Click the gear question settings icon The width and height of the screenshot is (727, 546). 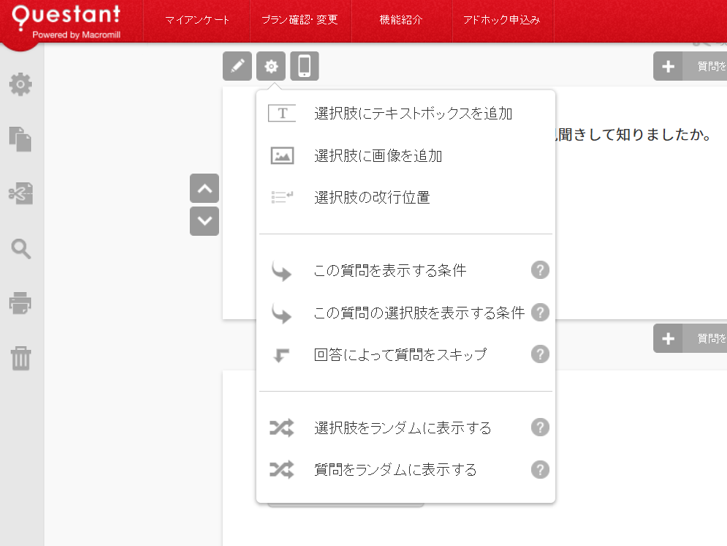click(x=271, y=67)
